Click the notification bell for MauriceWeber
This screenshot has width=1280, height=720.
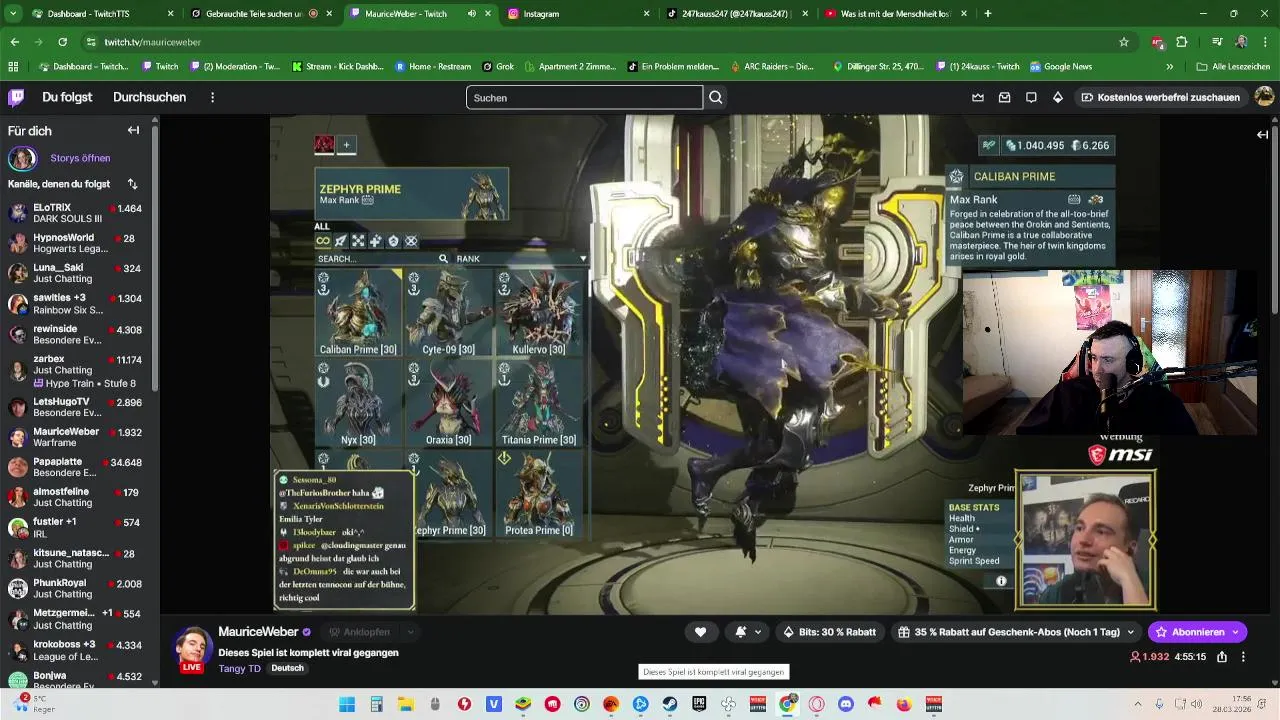coord(741,632)
